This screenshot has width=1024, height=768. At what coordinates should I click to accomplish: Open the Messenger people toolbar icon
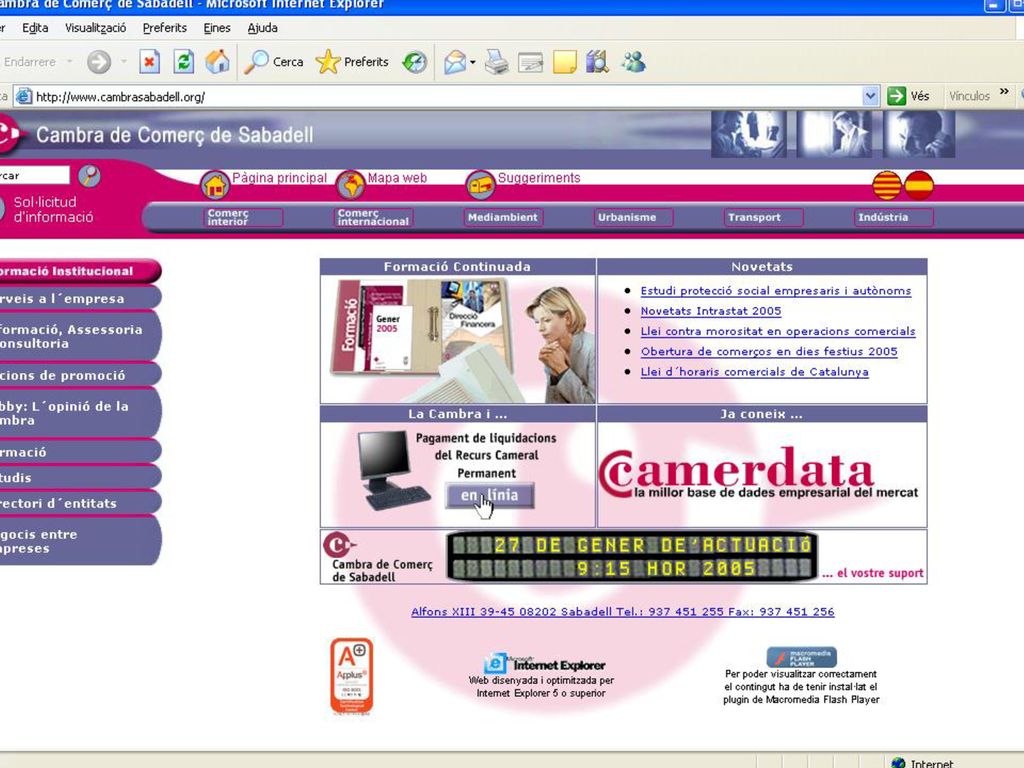pyautogui.click(x=633, y=62)
